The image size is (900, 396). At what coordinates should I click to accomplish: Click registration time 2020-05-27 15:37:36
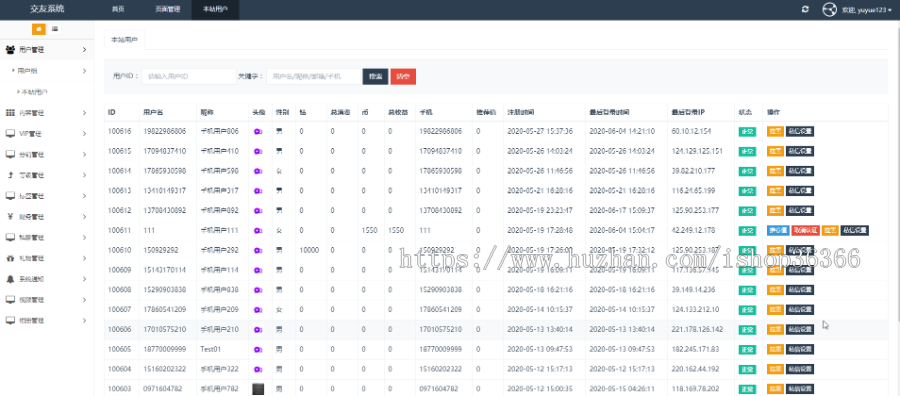pyautogui.click(x=540, y=131)
